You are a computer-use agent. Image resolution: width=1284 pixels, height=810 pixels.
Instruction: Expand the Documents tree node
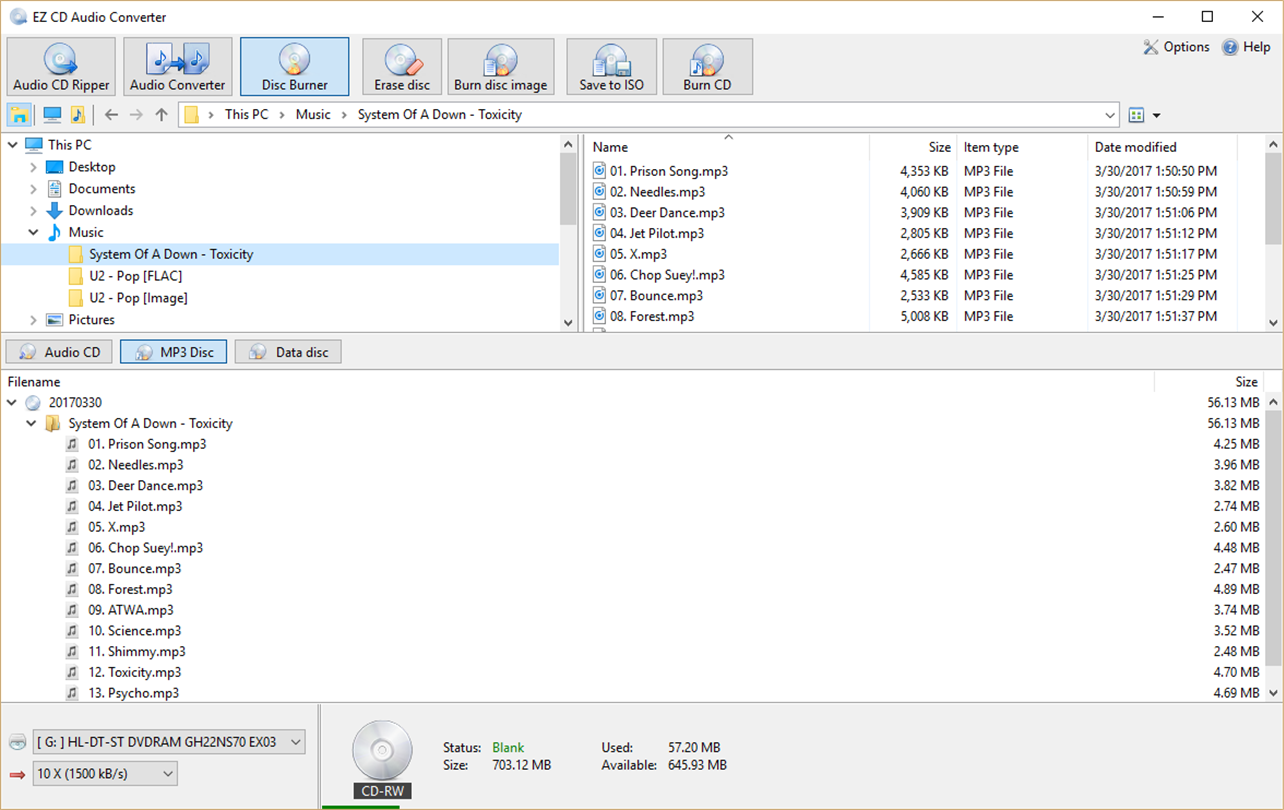point(34,189)
